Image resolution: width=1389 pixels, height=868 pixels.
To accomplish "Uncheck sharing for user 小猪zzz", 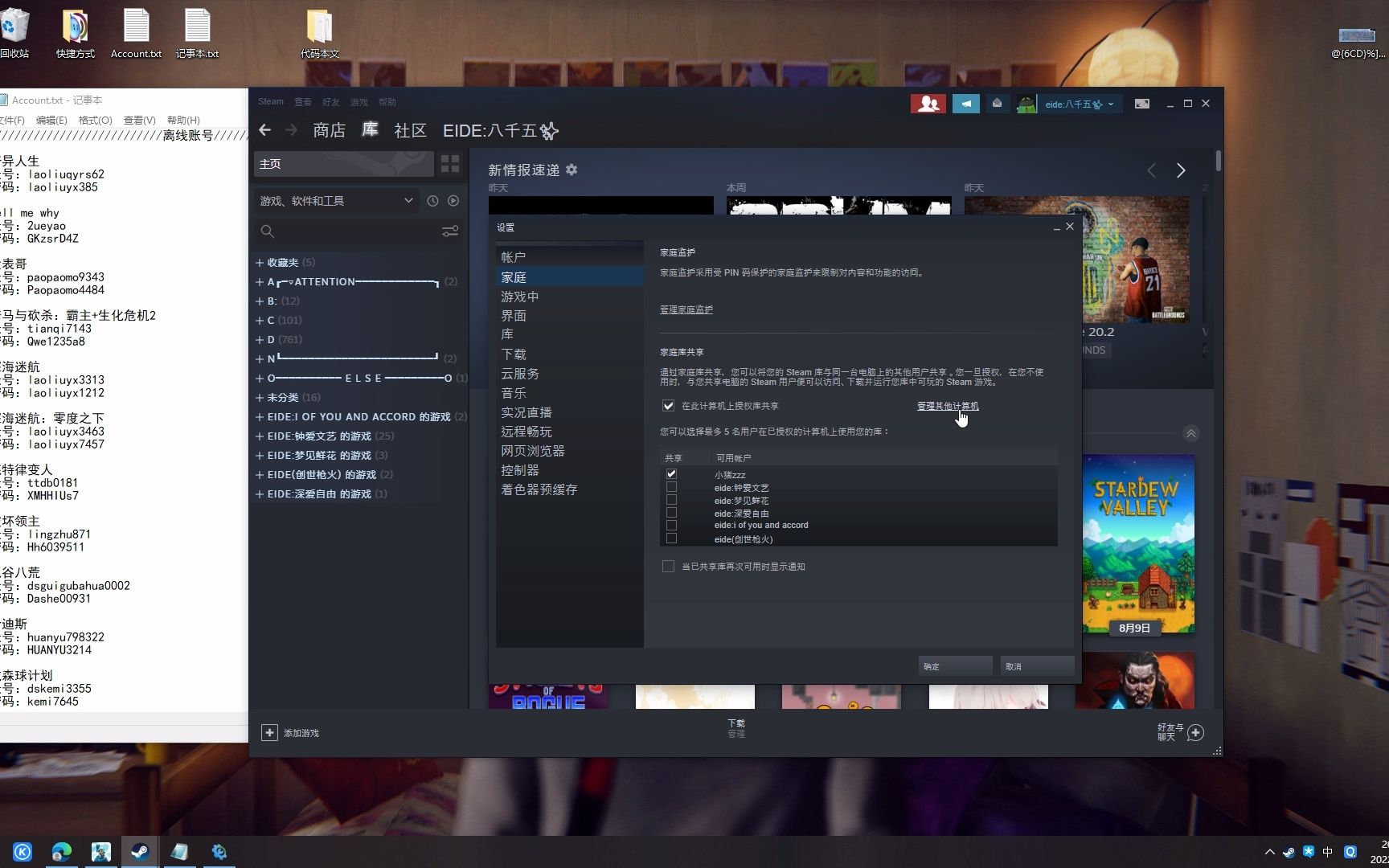I will click(671, 474).
